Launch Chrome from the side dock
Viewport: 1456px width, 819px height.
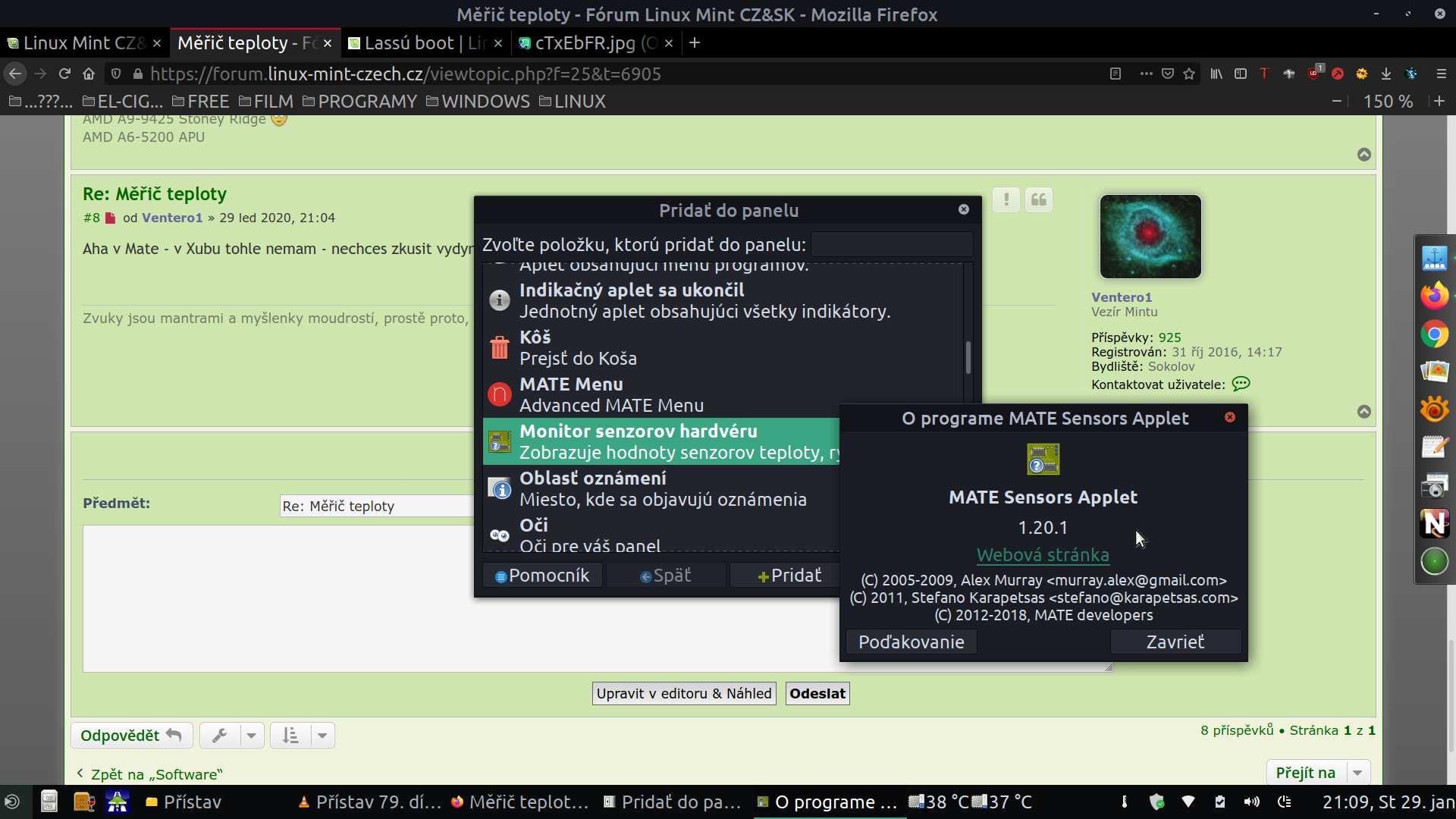click(1434, 334)
